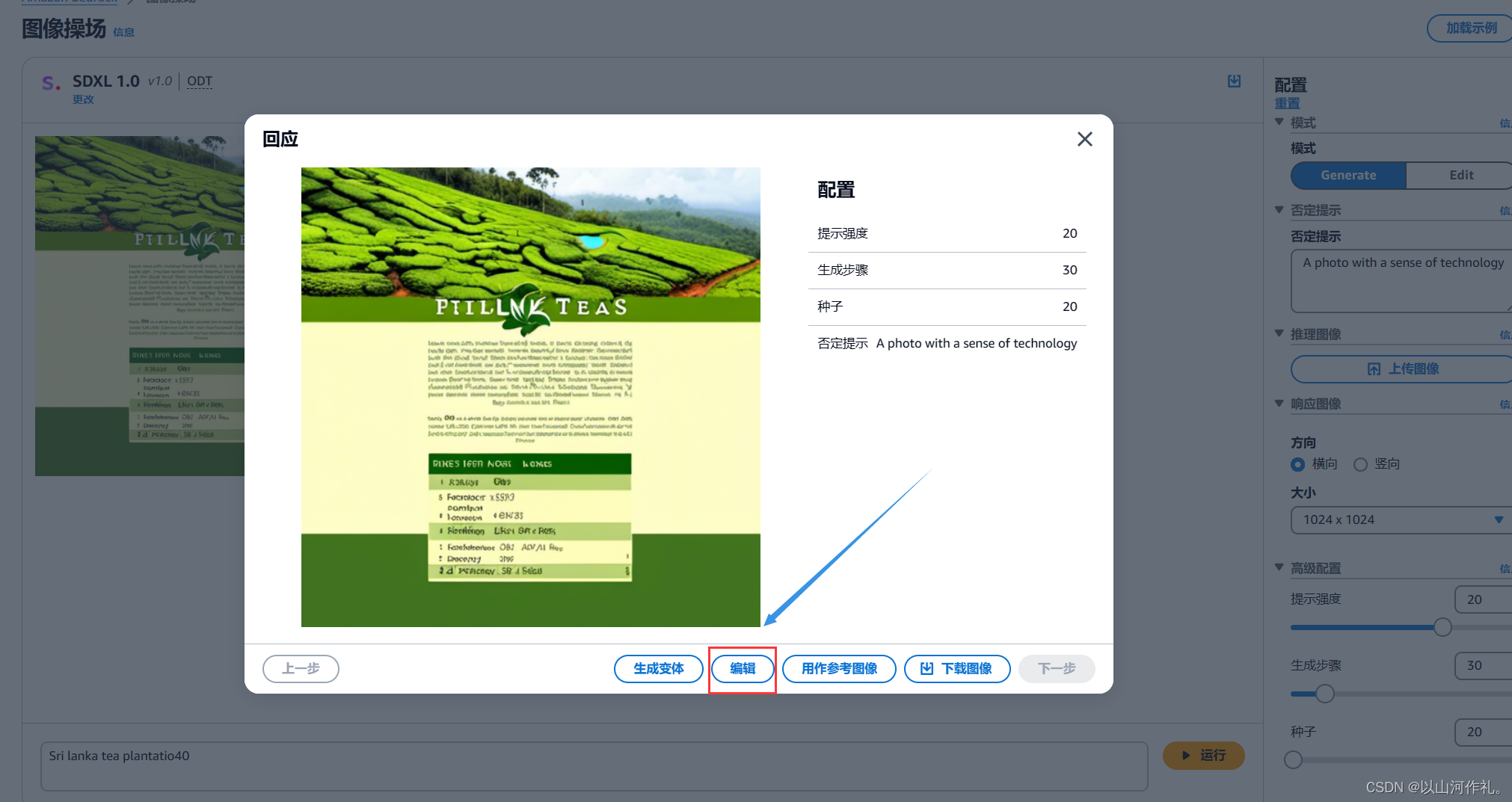Viewport: 1512px width, 802px height.
Task: Click the 生成步骤 value field
Action: coord(1484,665)
